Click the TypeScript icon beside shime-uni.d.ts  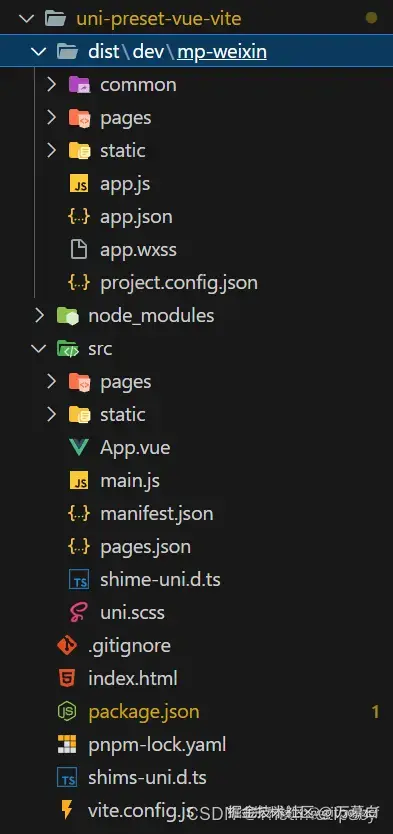click(x=79, y=579)
